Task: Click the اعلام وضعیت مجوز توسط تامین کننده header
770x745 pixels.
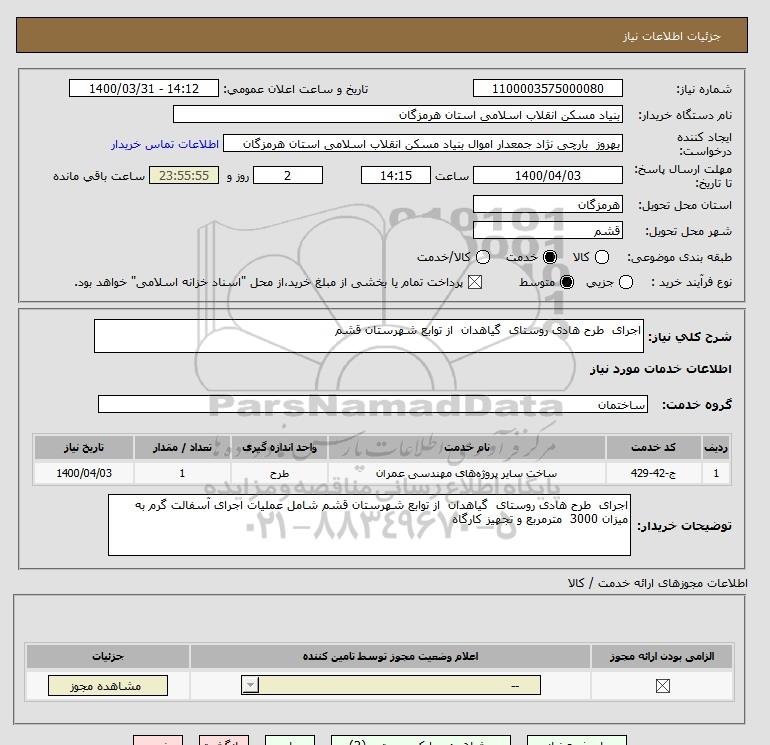Action: click(x=390, y=656)
